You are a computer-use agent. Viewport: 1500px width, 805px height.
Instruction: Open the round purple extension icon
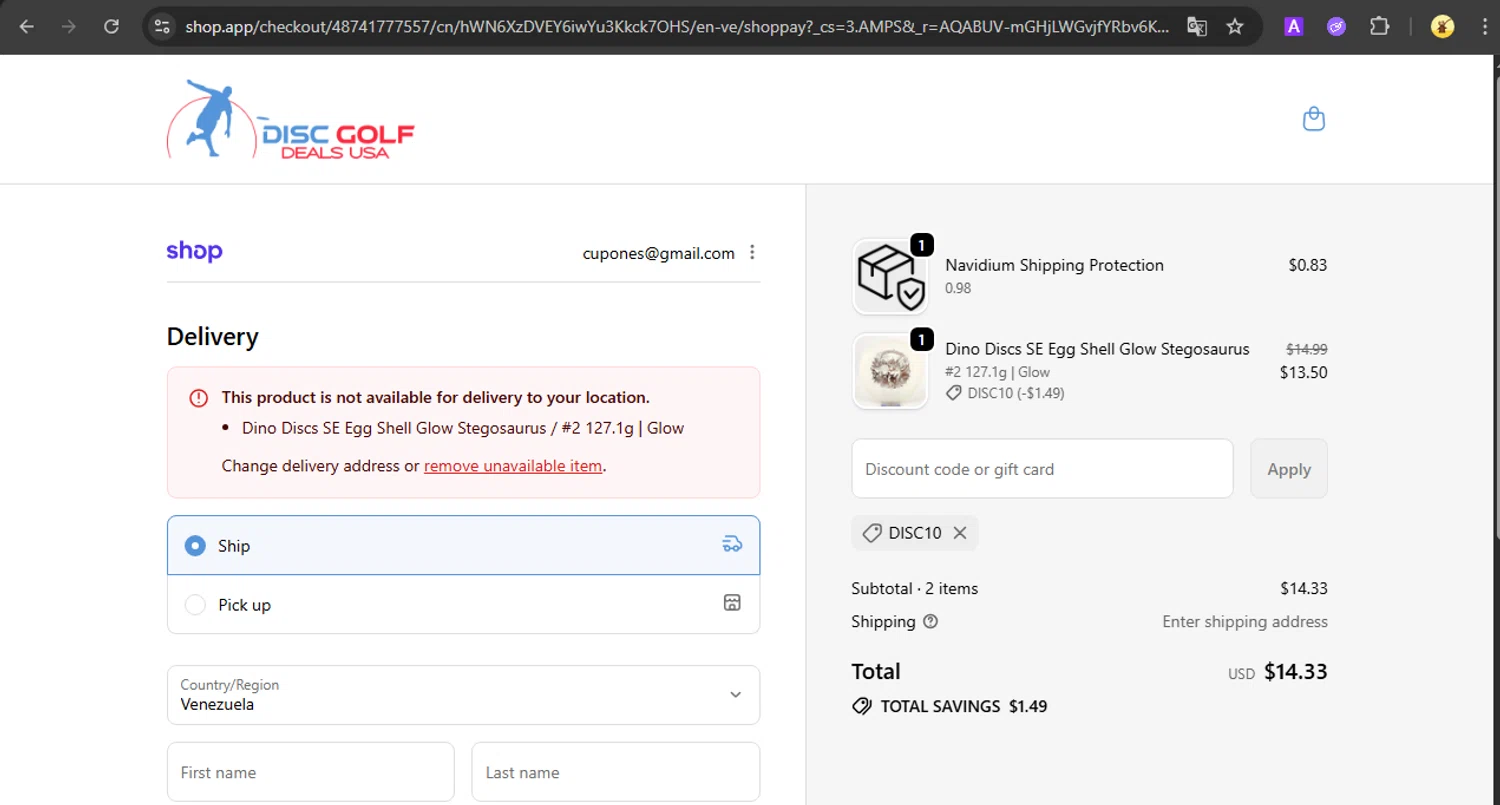[x=1337, y=27]
